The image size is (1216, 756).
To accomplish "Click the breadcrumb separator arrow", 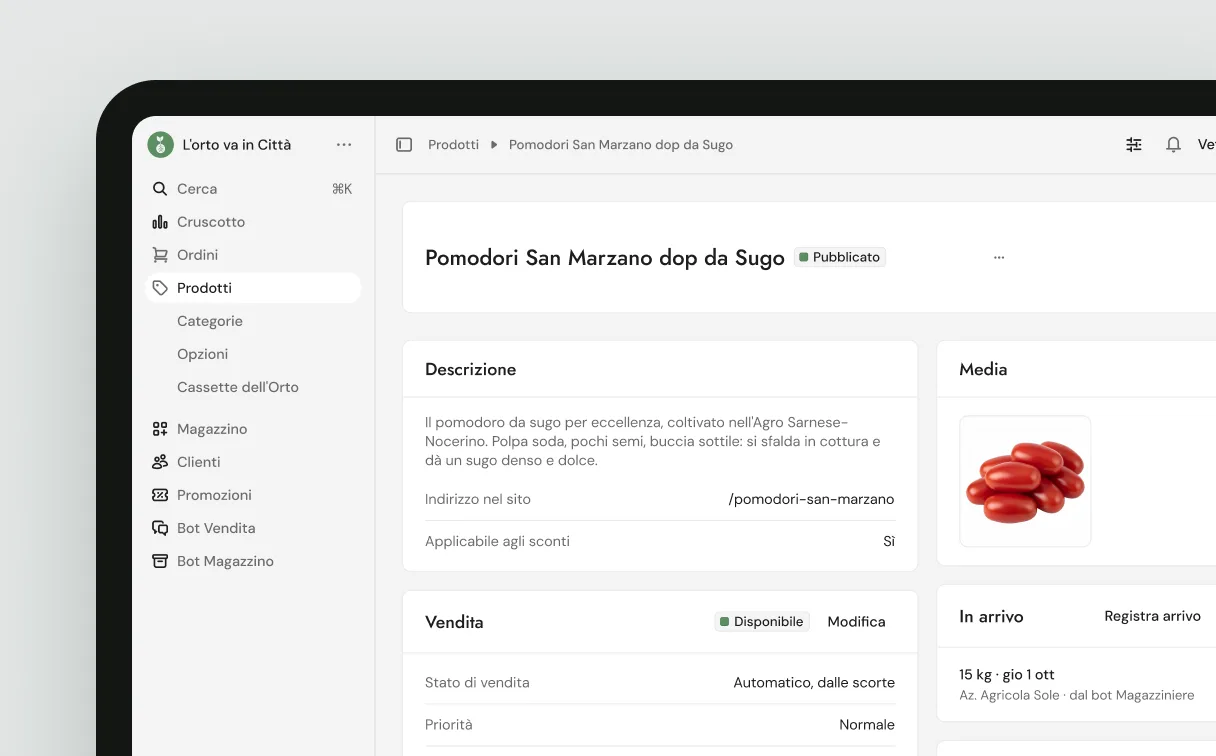I will (494, 145).
